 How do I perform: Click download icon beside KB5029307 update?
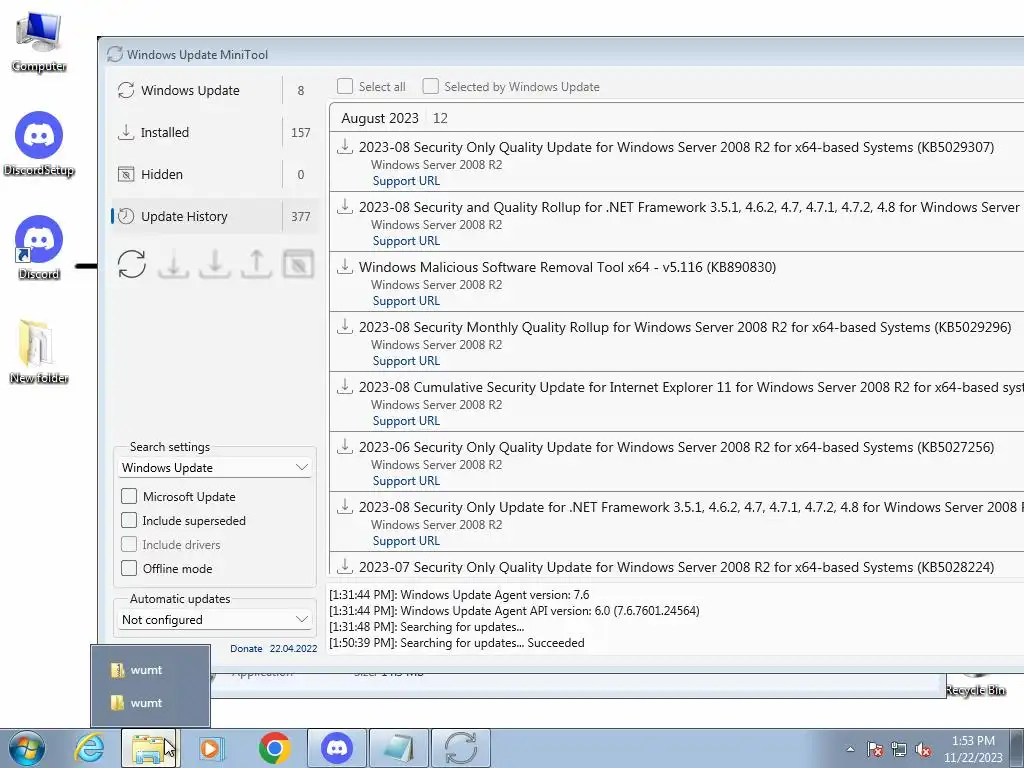click(345, 146)
